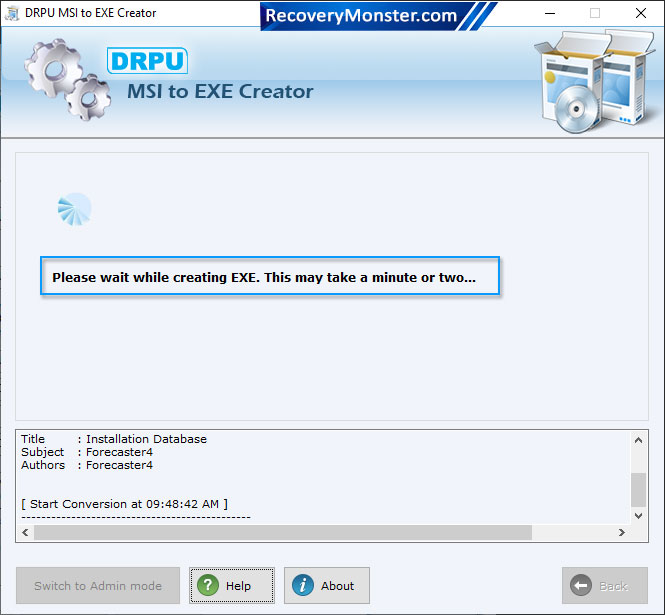
Task: Close the DRPU MSI to EXE Creator window
Action: point(641,14)
